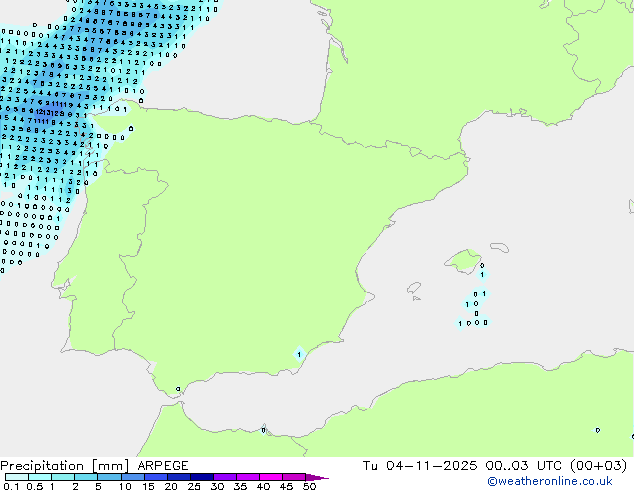The height and width of the screenshot is (490, 634).
Task: Click the '0' value near the Strait of Gibraltar
Action: coord(178,389)
